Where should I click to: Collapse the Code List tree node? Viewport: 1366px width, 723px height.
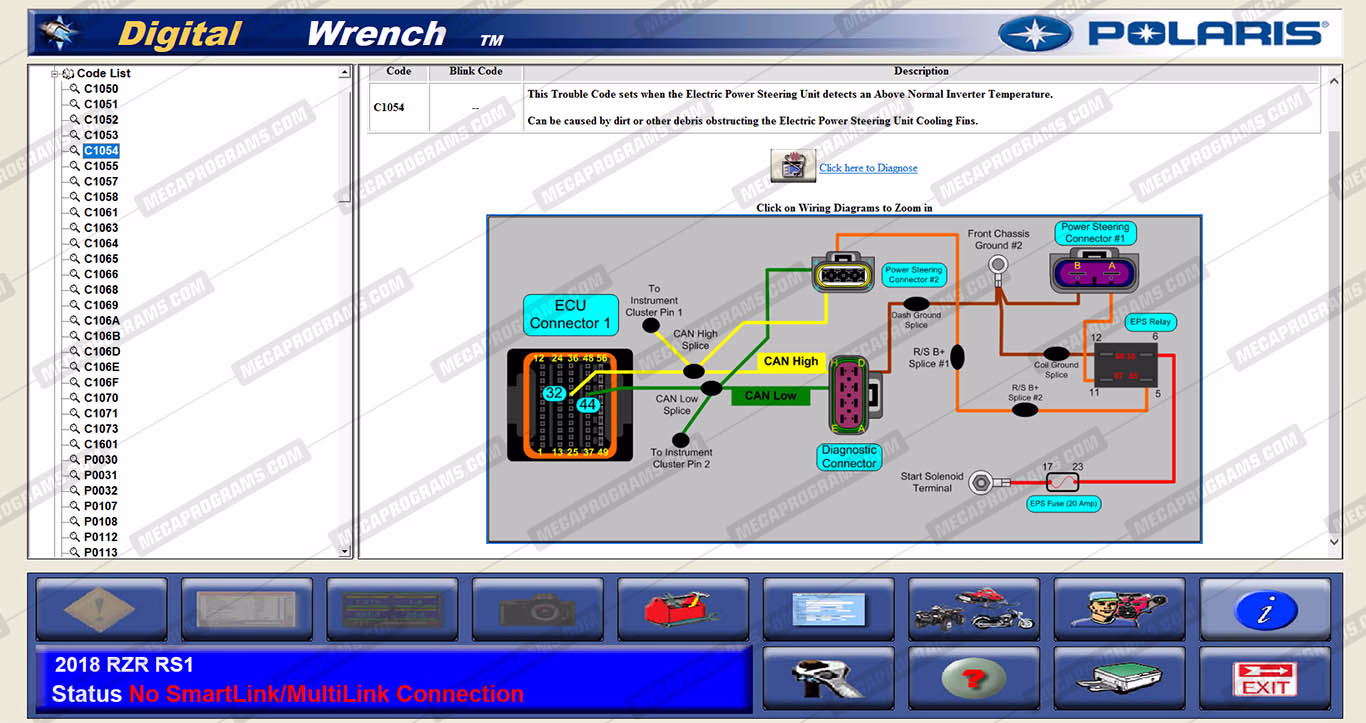tap(56, 73)
